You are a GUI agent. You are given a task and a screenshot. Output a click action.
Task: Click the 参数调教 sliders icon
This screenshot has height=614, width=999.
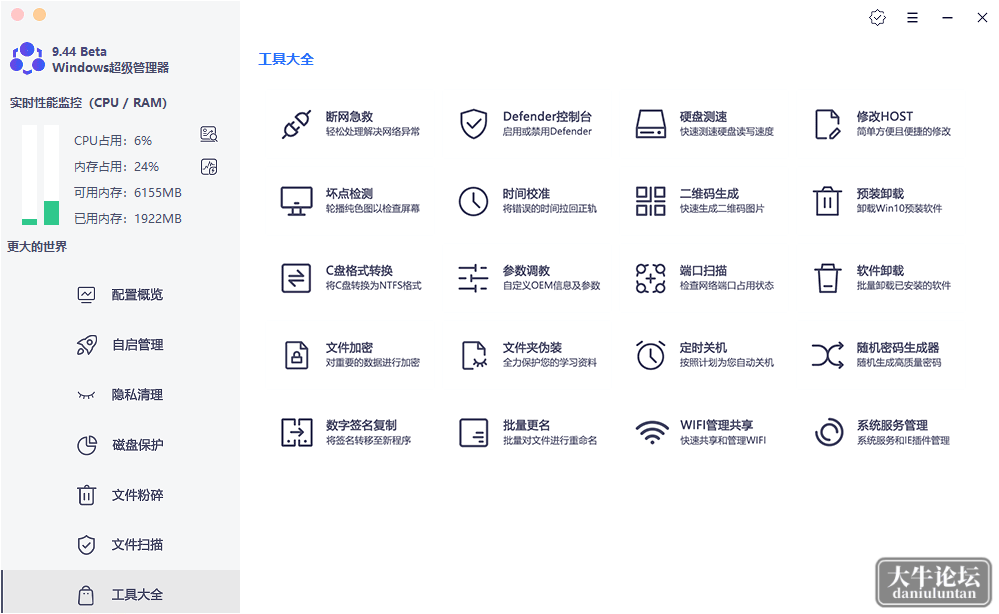pyautogui.click(x=473, y=278)
